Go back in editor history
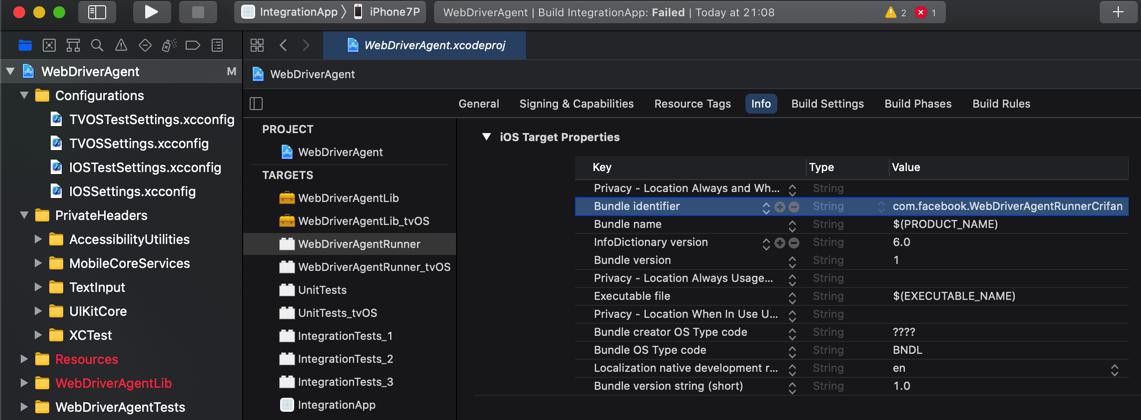Screen dimensions: 1141x420 [x=283, y=45]
